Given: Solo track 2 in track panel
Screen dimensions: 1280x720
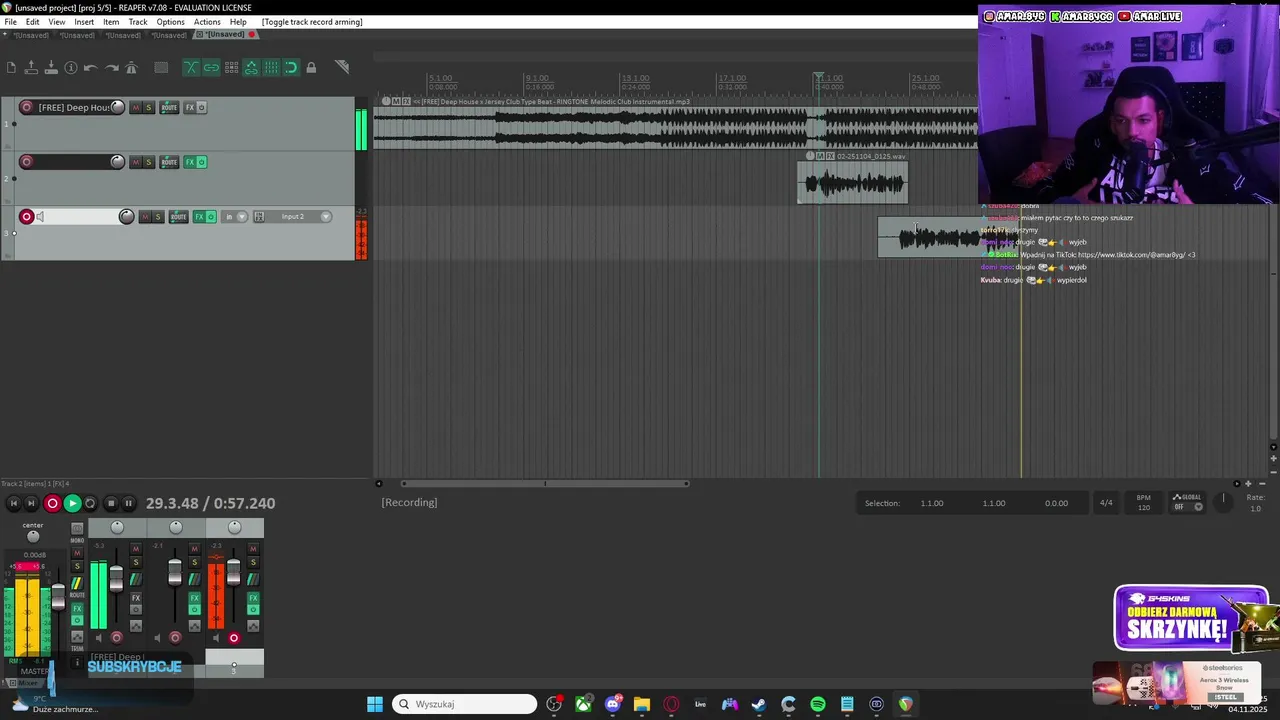Looking at the screenshot, I should pyautogui.click(x=149, y=162).
